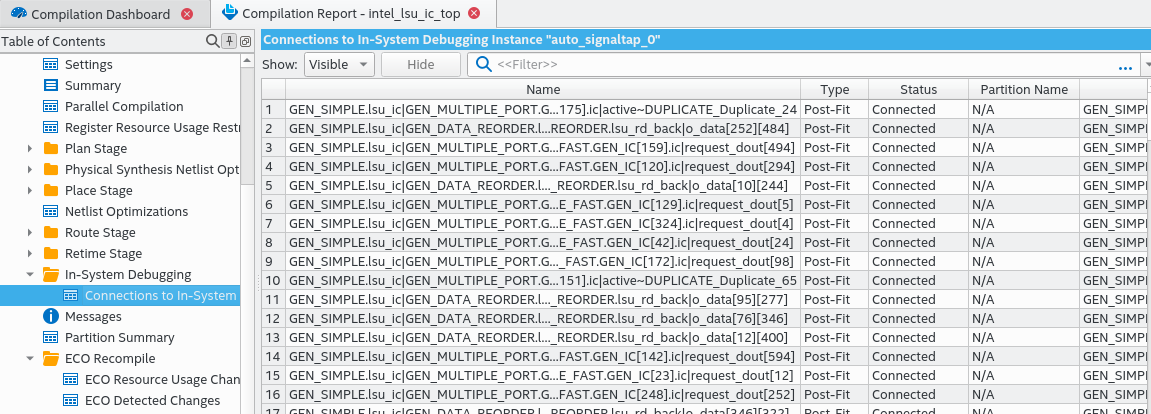Open ECO Detected Changes report
Screen dimensions: 1151x414
[x=150, y=400]
